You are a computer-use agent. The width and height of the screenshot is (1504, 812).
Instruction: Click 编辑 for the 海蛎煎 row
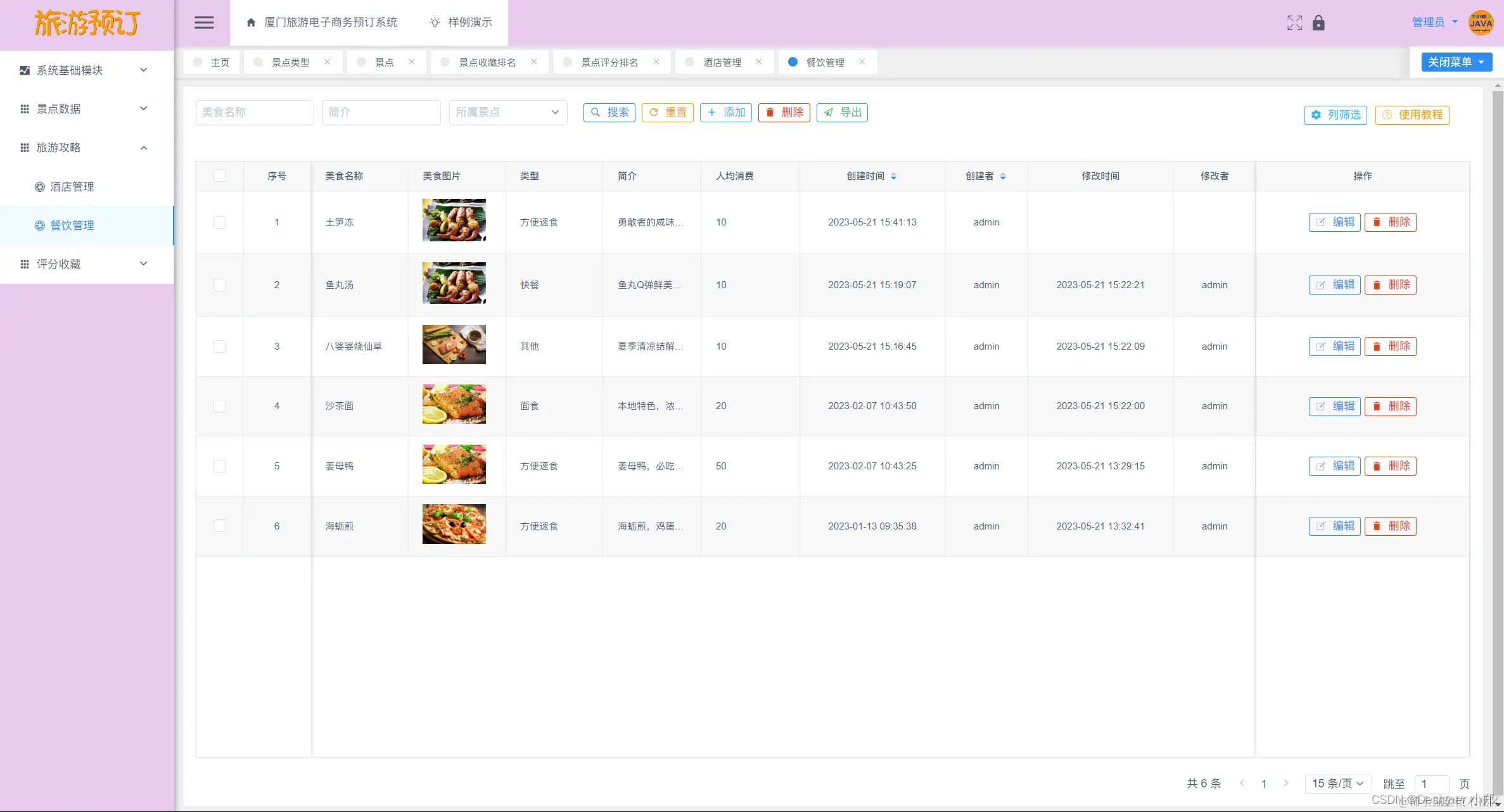[x=1334, y=526]
